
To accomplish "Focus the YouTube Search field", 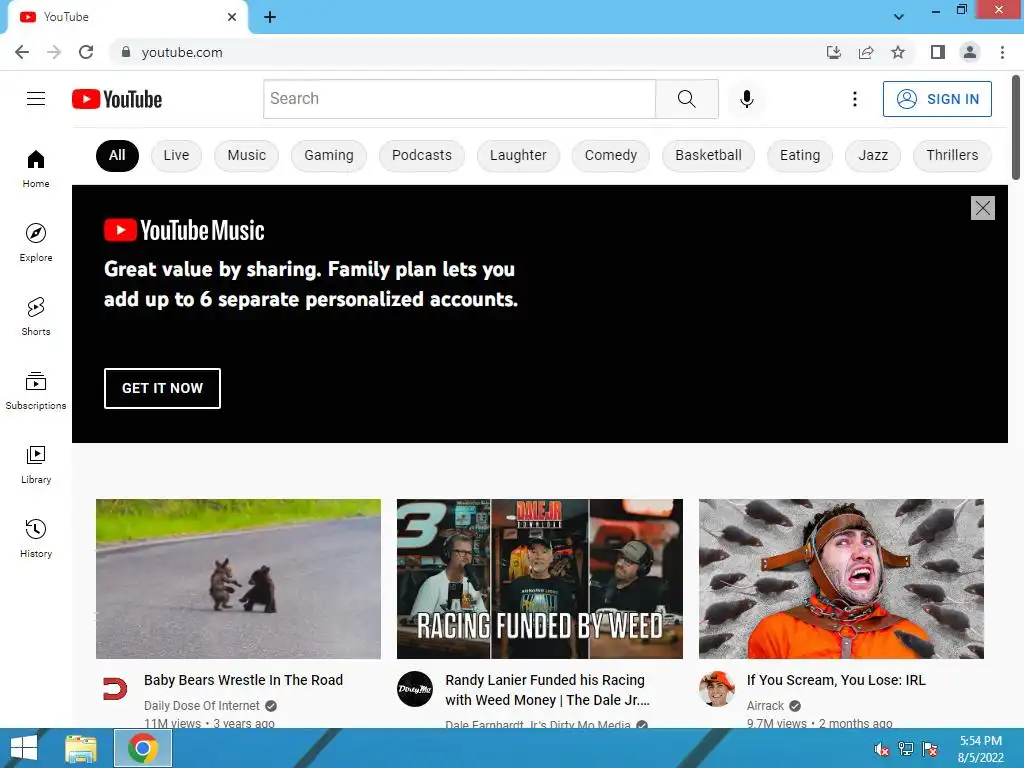I will point(459,99).
